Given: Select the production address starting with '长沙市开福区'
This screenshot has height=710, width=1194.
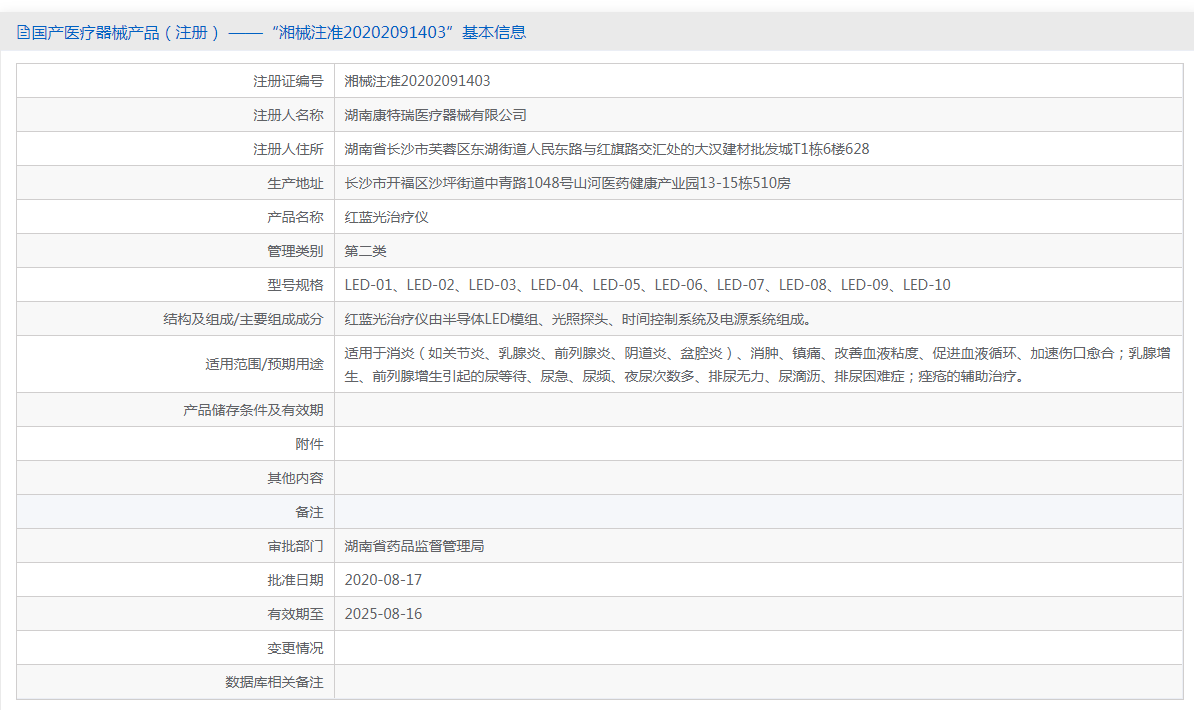Looking at the screenshot, I should coord(567,184).
